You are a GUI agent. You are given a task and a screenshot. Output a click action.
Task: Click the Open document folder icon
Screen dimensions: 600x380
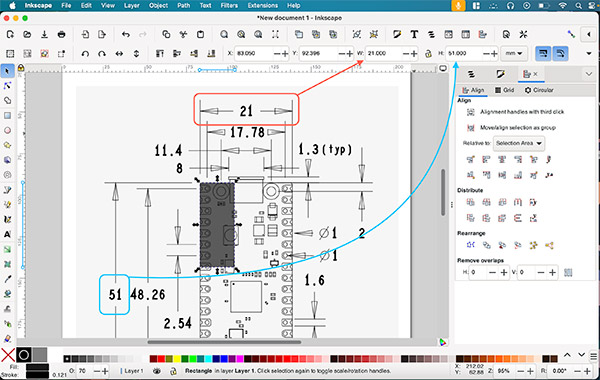(27, 34)
